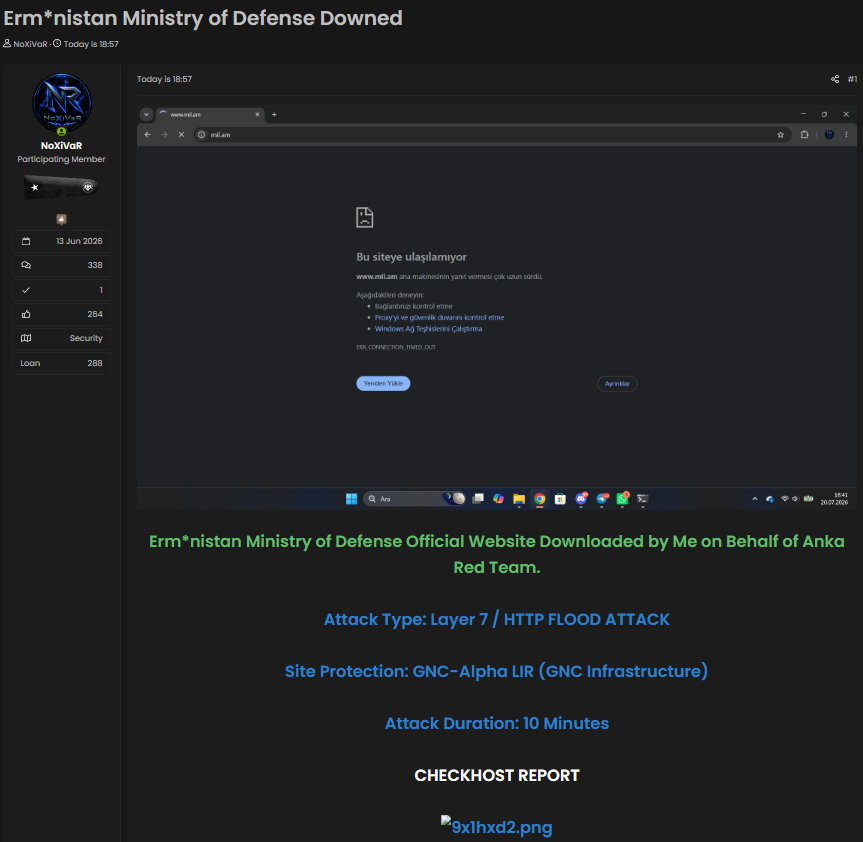Click Yeniden Yükle reload button
Screen dimensions: 863x842
383,384
